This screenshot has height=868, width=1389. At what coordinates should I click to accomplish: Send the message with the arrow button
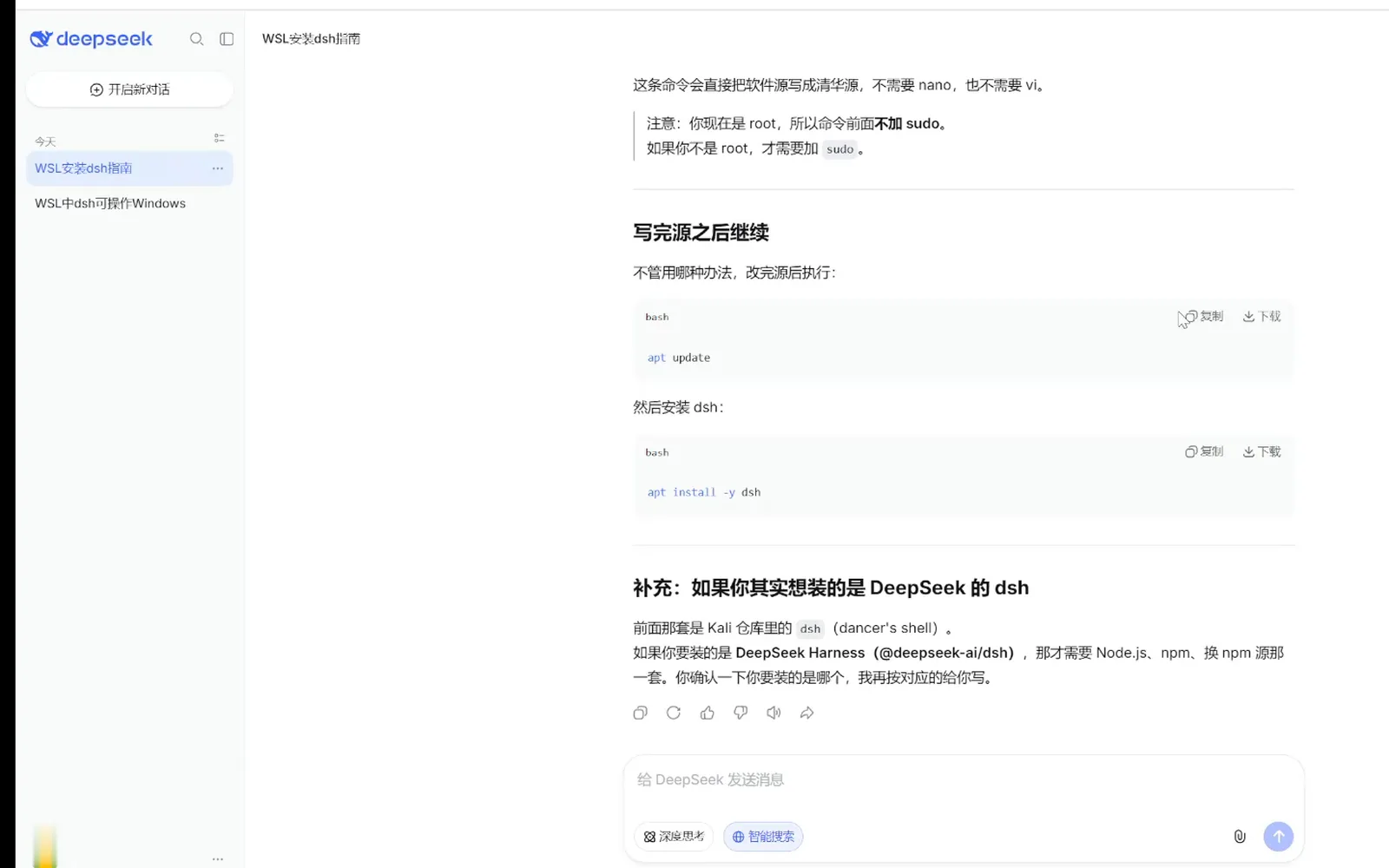pyautogui.click(x=1278, y=837)
